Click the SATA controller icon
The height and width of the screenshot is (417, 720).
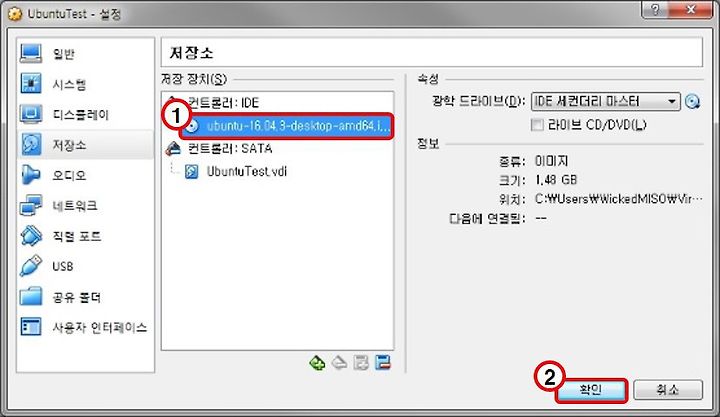point(174,148)
